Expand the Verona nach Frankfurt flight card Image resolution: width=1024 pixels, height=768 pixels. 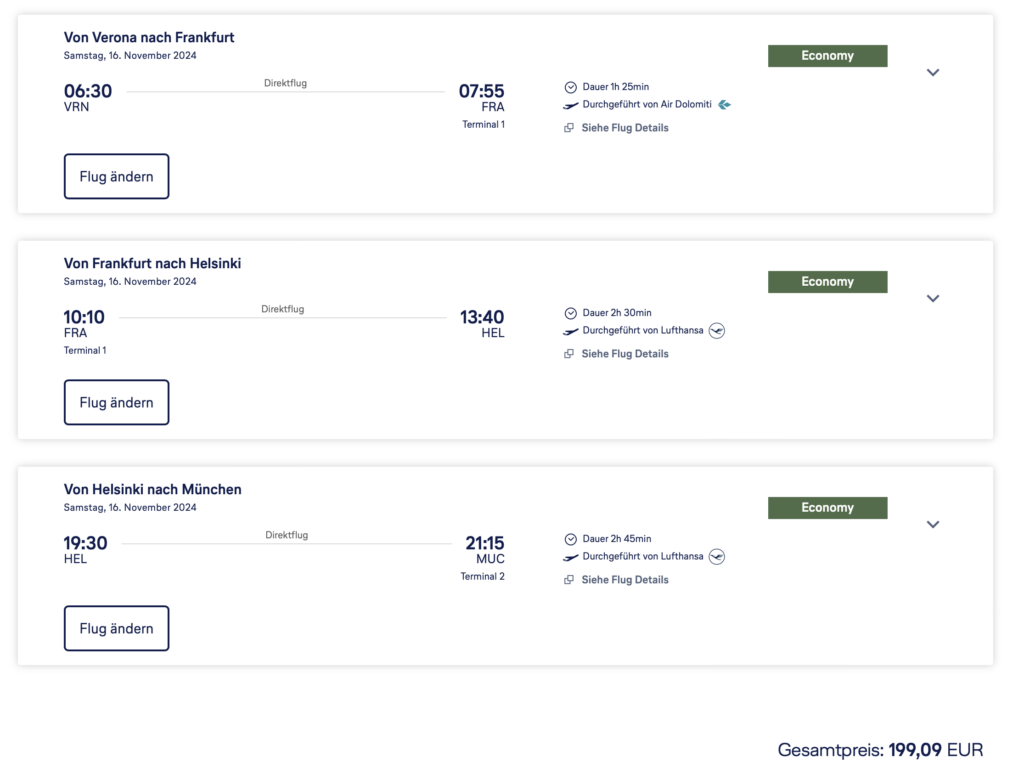(x=933, y=72)
